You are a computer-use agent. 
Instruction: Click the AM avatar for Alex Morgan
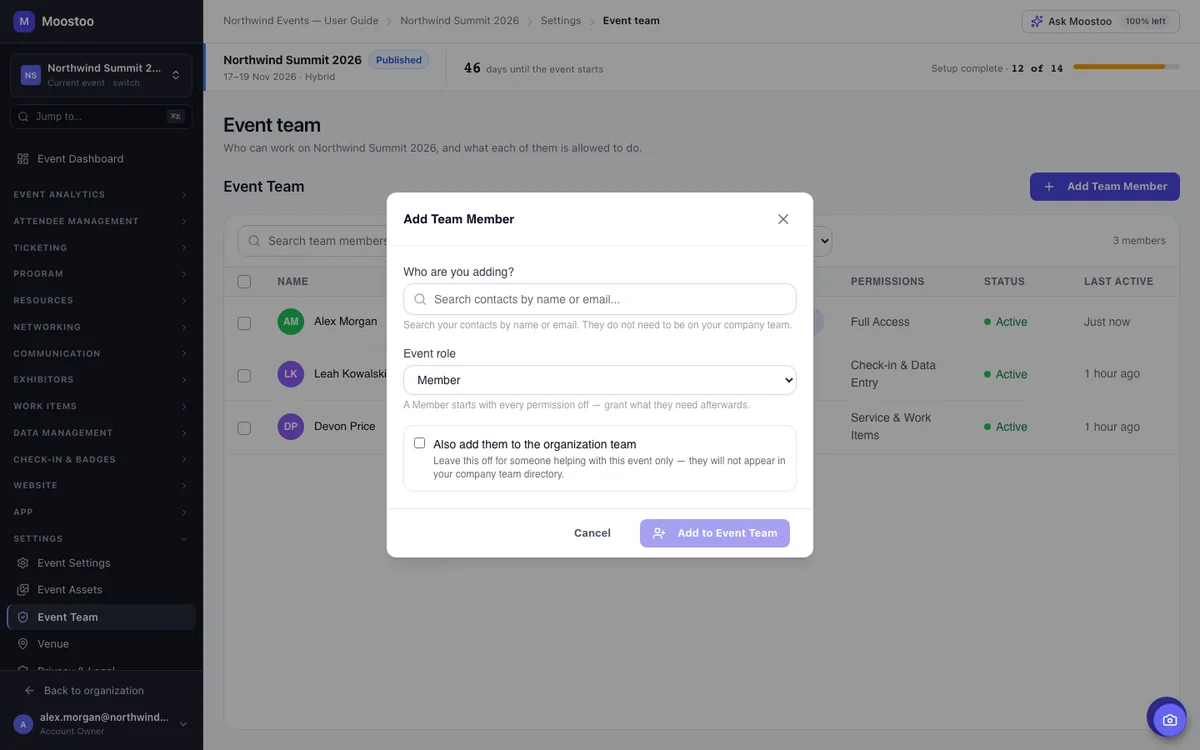pyautogui.click(x=290, y=322)
